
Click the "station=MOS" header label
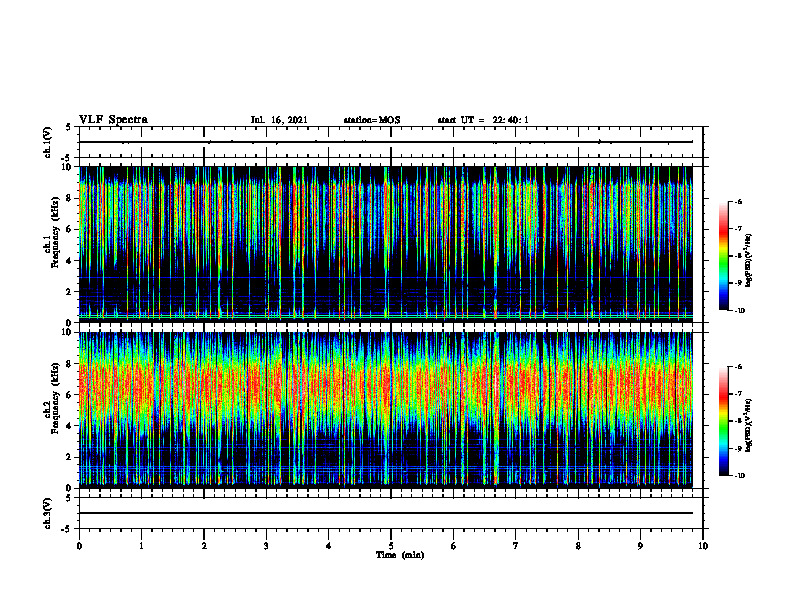point(372,120)
